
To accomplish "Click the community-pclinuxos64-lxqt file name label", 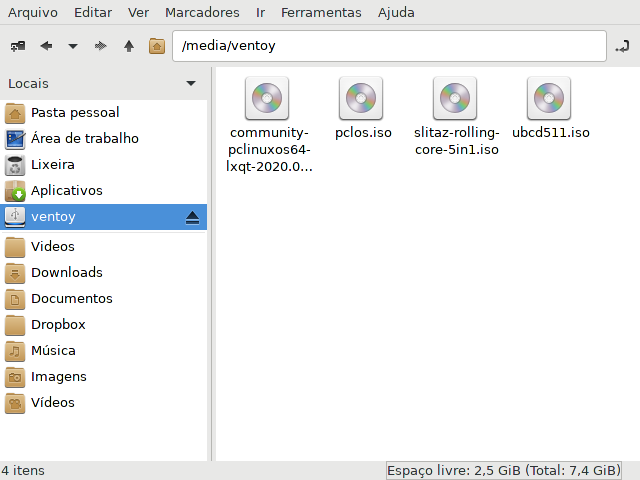I will (x=269, y=150).
